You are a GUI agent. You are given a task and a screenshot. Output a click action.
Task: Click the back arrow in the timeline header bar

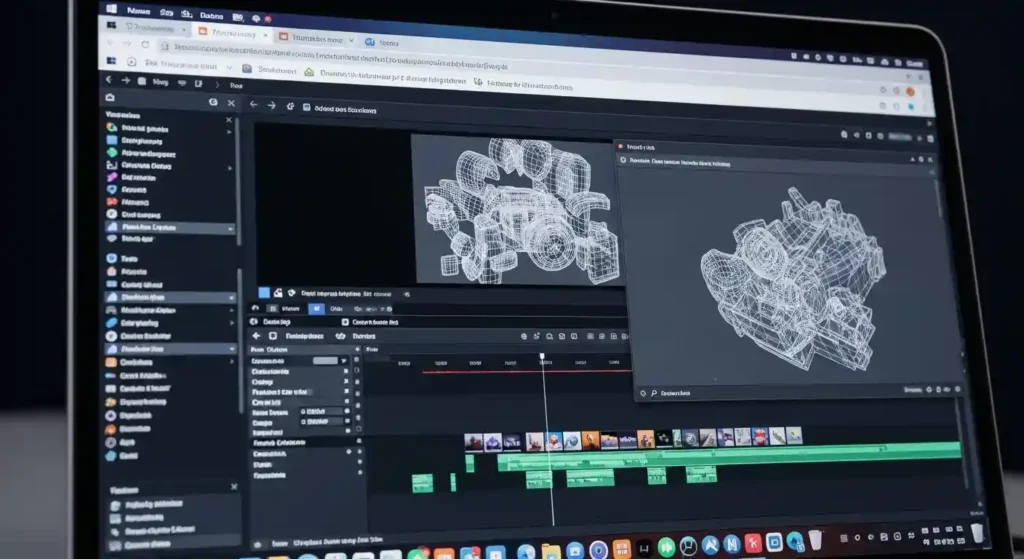pyautogui.click(x=256, y=336)
